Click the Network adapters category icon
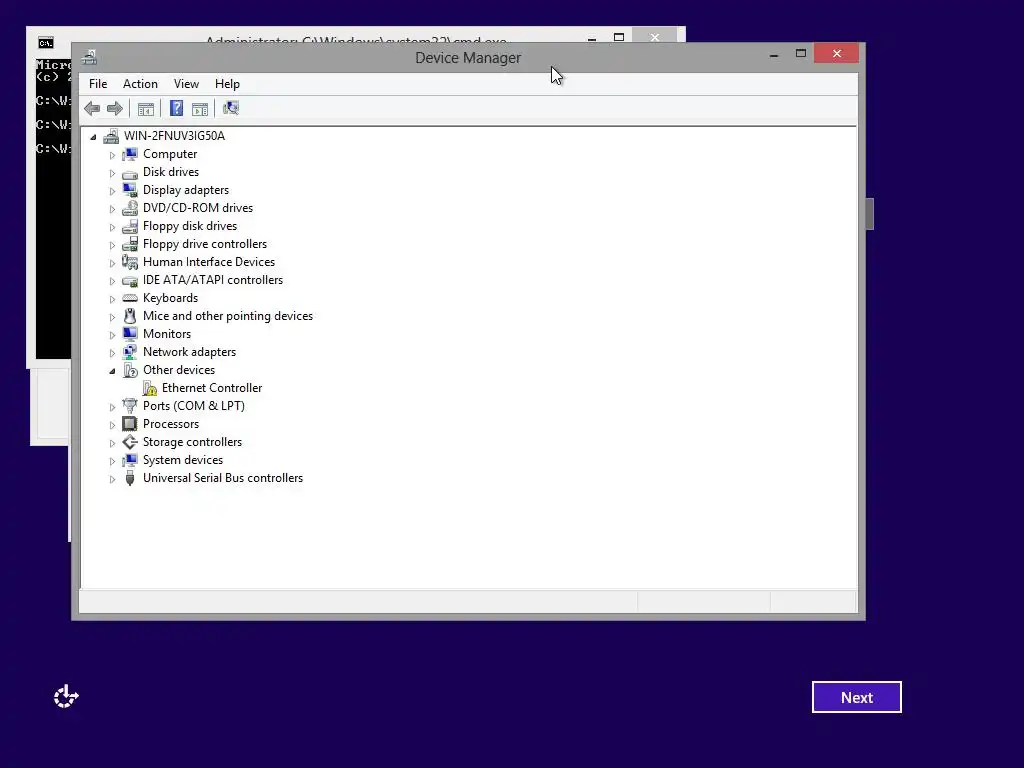Viewport: 1024px width, 768px height. (x=130, y=352)
